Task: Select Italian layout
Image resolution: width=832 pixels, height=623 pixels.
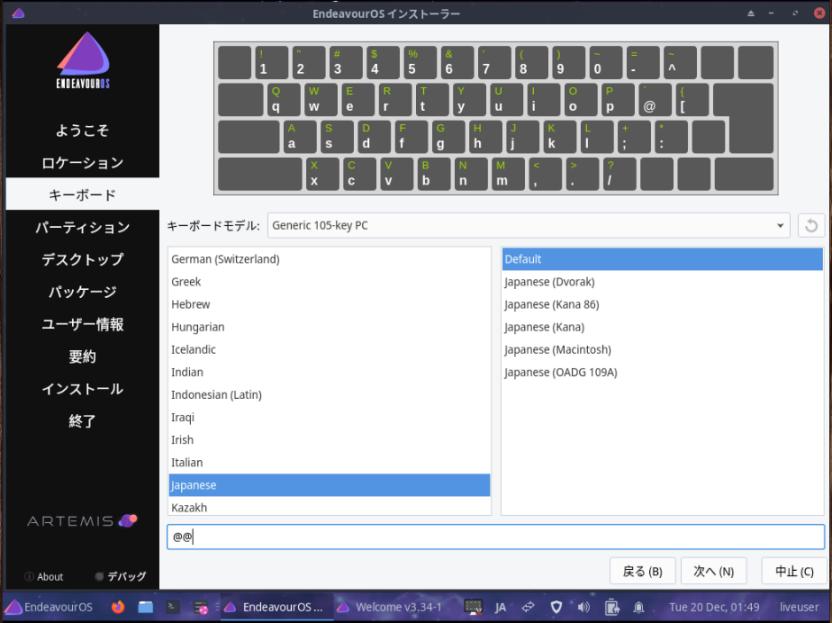Action: pos(329,462)
